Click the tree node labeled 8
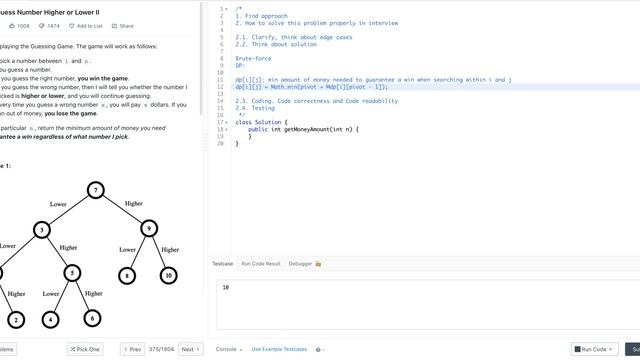 127,276
